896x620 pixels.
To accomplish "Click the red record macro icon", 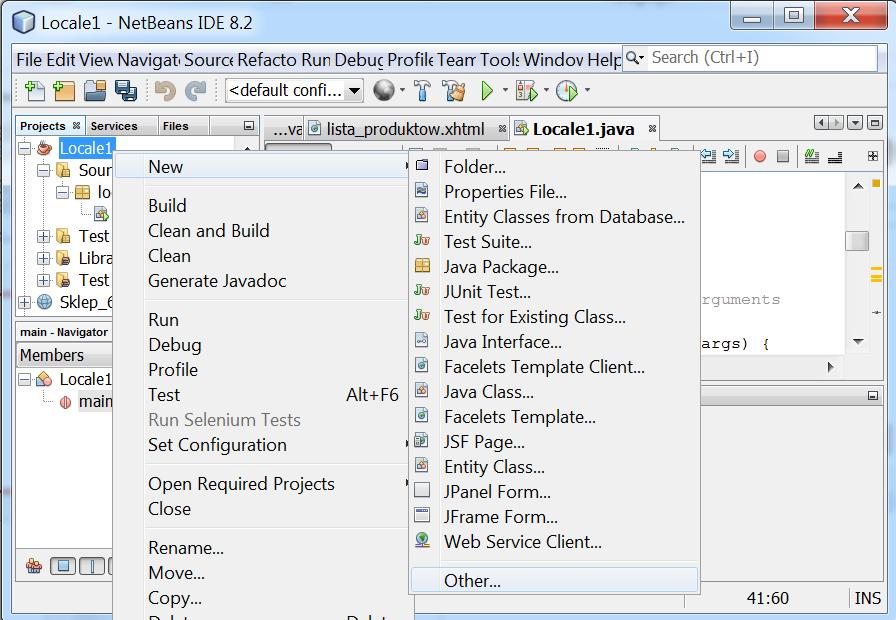I will (x=759, y=156).
